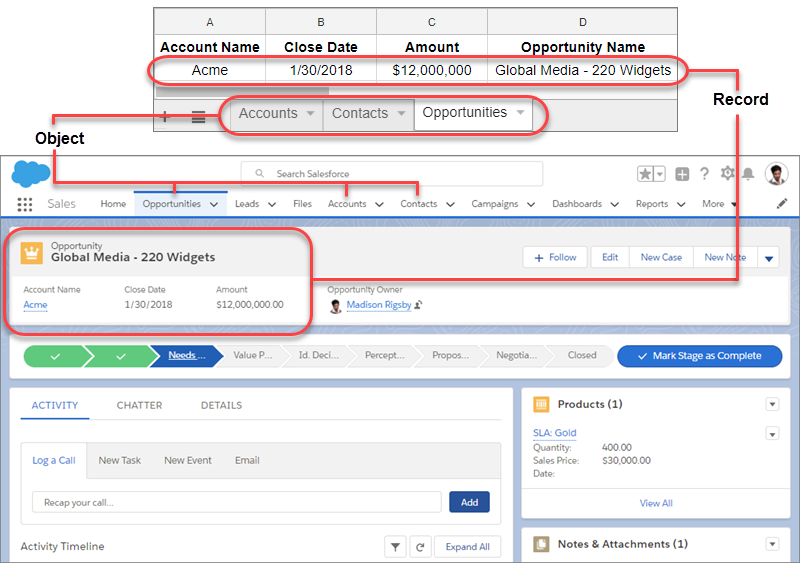Image resolution: width=802 pixels, height=563 pixels.
Task: Open the Products card dropdown menu
Action: [x=772, y=404]
